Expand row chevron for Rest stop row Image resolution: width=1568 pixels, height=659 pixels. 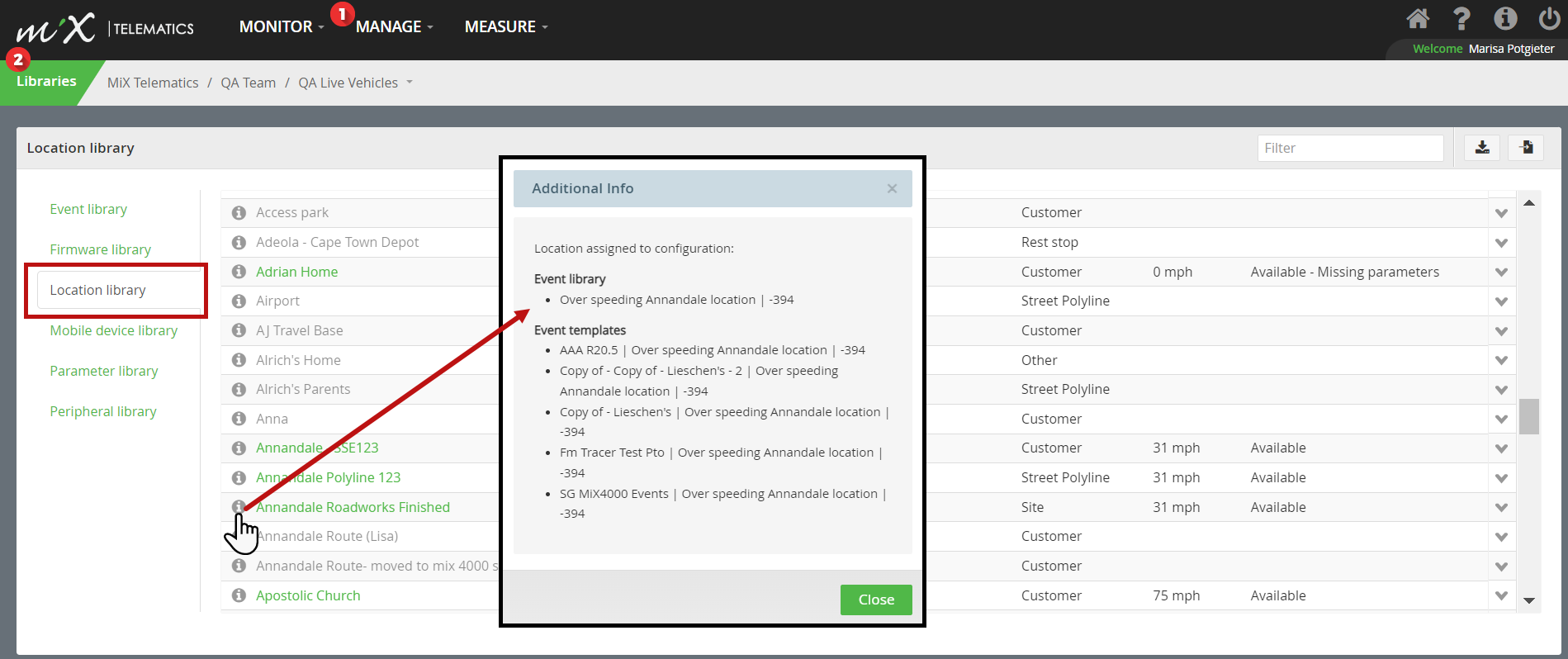point(1501,243)
